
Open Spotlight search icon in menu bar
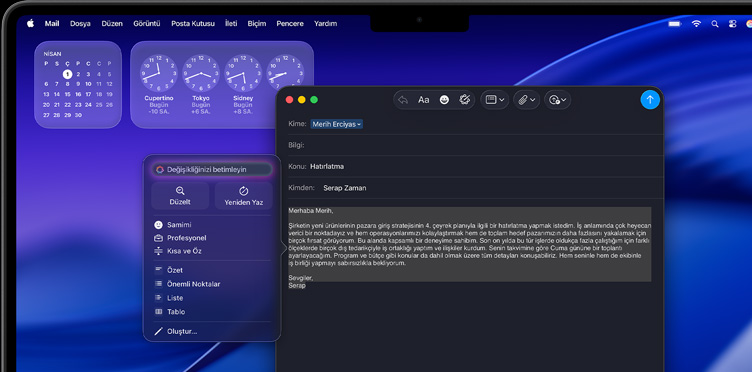715,23
